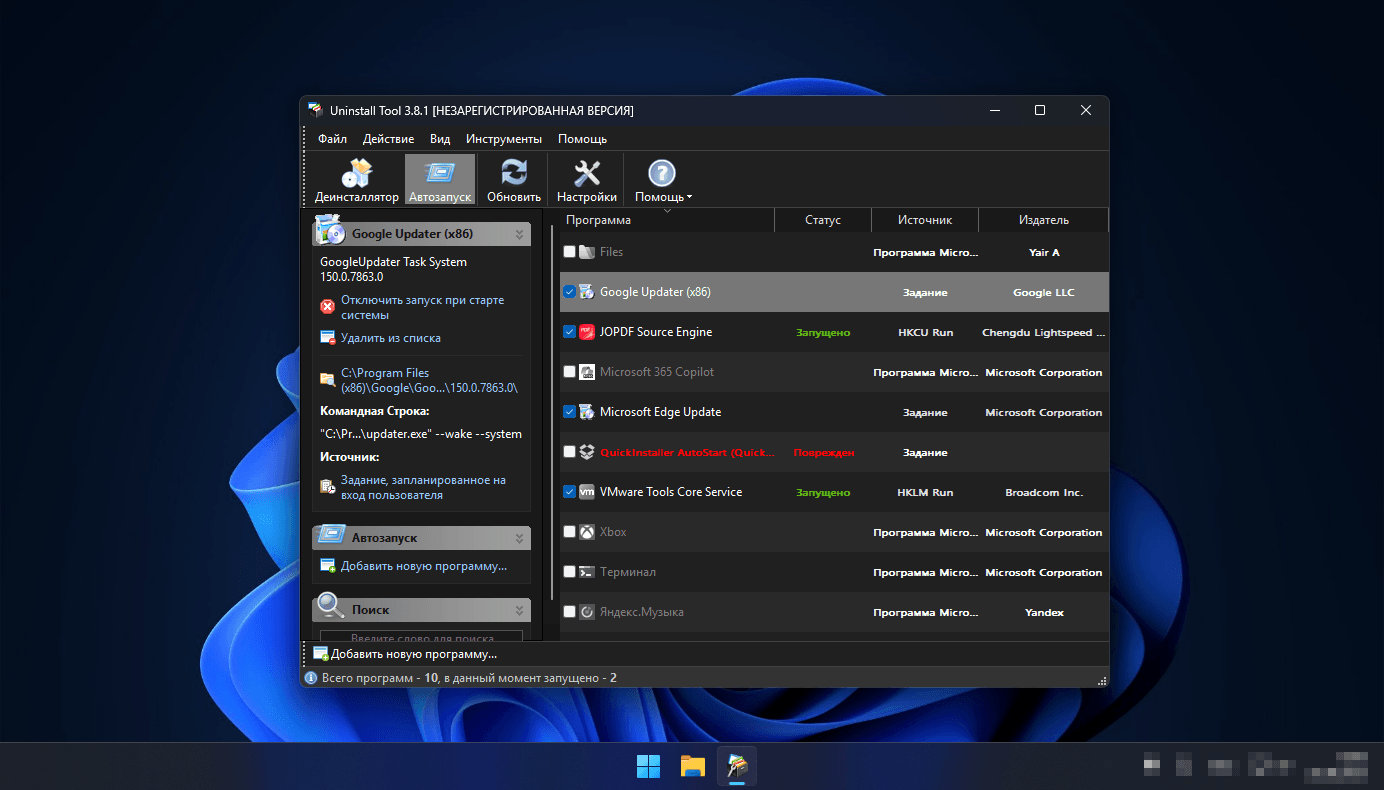Click the Broadcom Inc. publisher cell
Image resolution: width=1384 pixels, height=790 pixels.
coord(1044,493)
